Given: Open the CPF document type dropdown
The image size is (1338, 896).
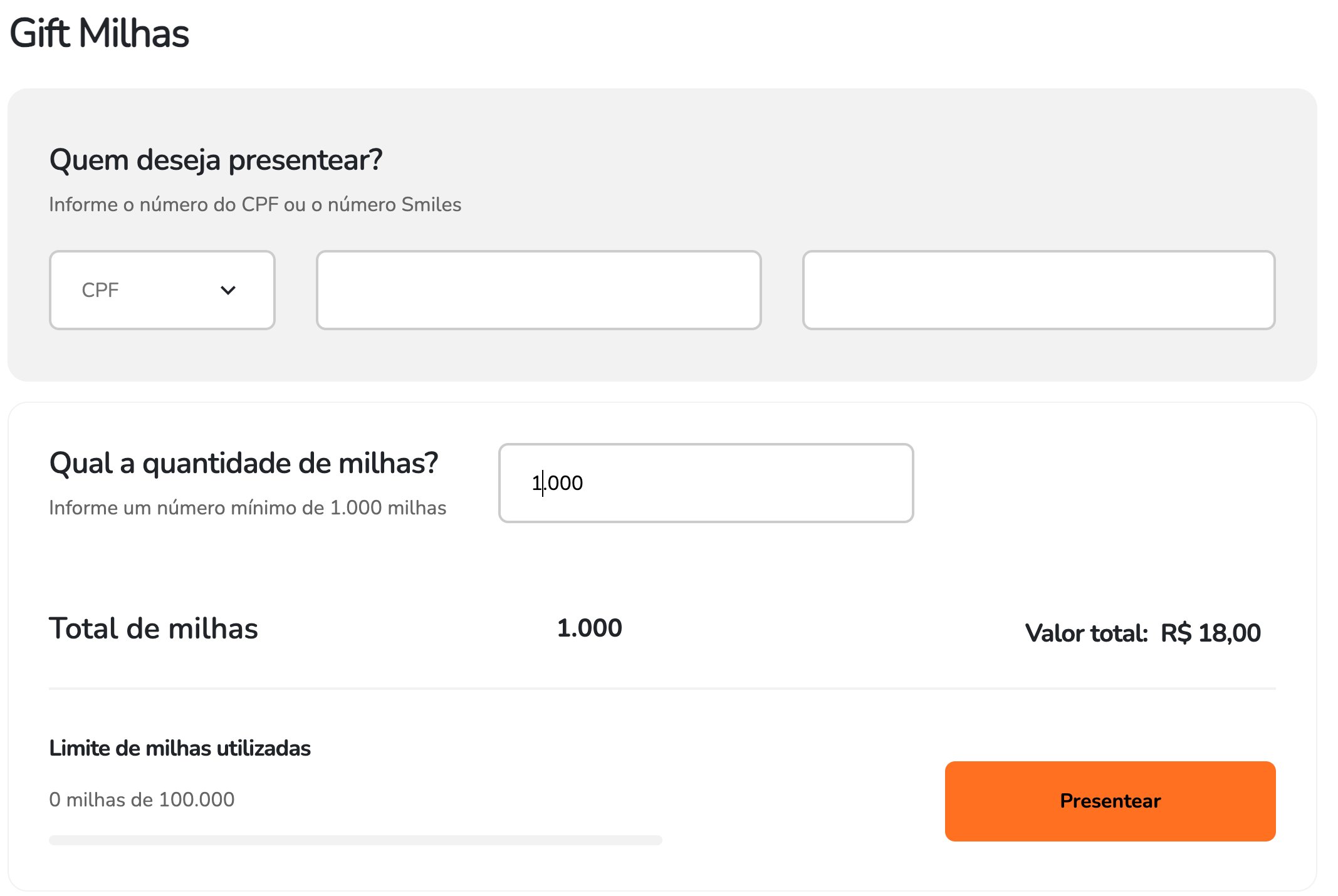Looking at the screenshot, I should 162,290.
